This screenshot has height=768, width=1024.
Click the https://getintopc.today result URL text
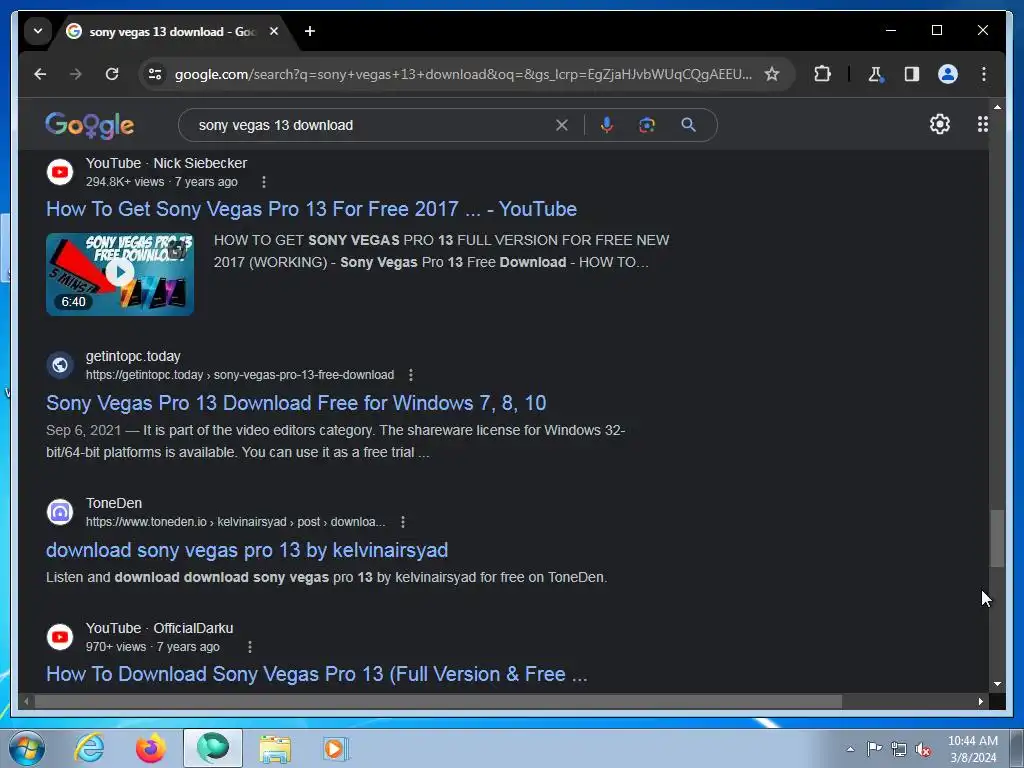[x=240, y=375]
